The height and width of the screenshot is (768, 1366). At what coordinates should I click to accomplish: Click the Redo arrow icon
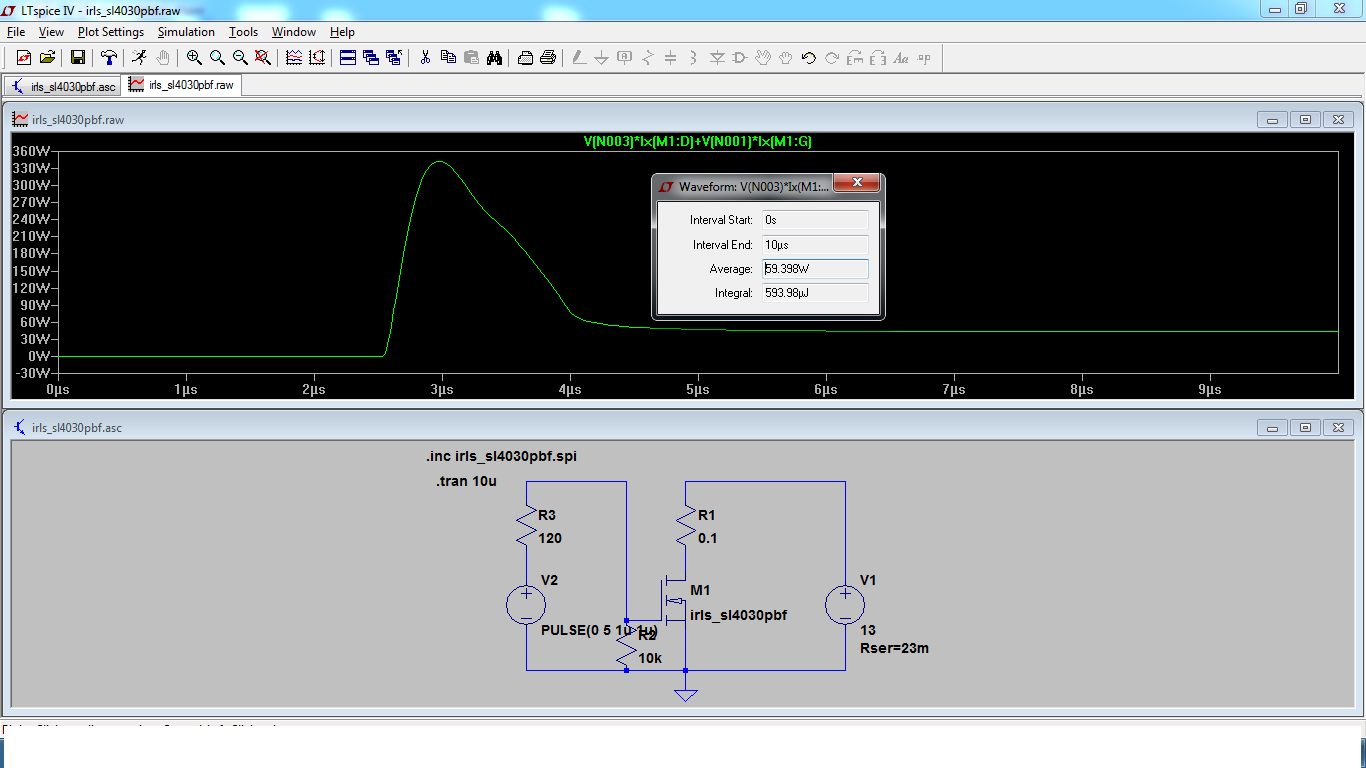click(x=832, y=58)
